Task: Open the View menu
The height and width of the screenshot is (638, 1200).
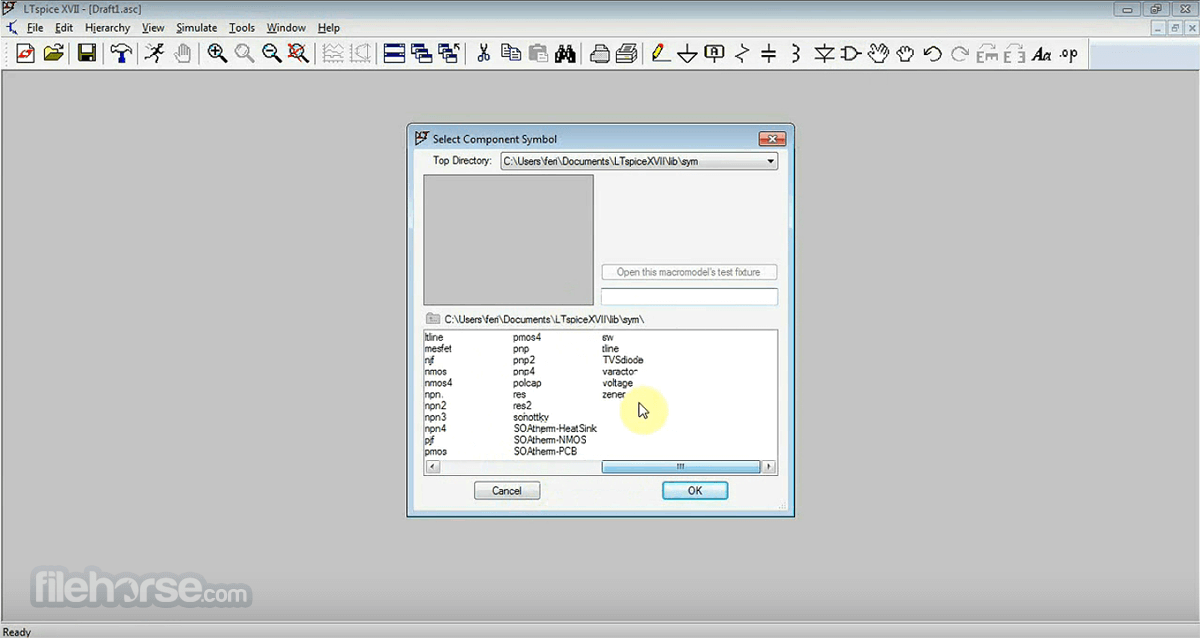Action: tap(153, 28)
